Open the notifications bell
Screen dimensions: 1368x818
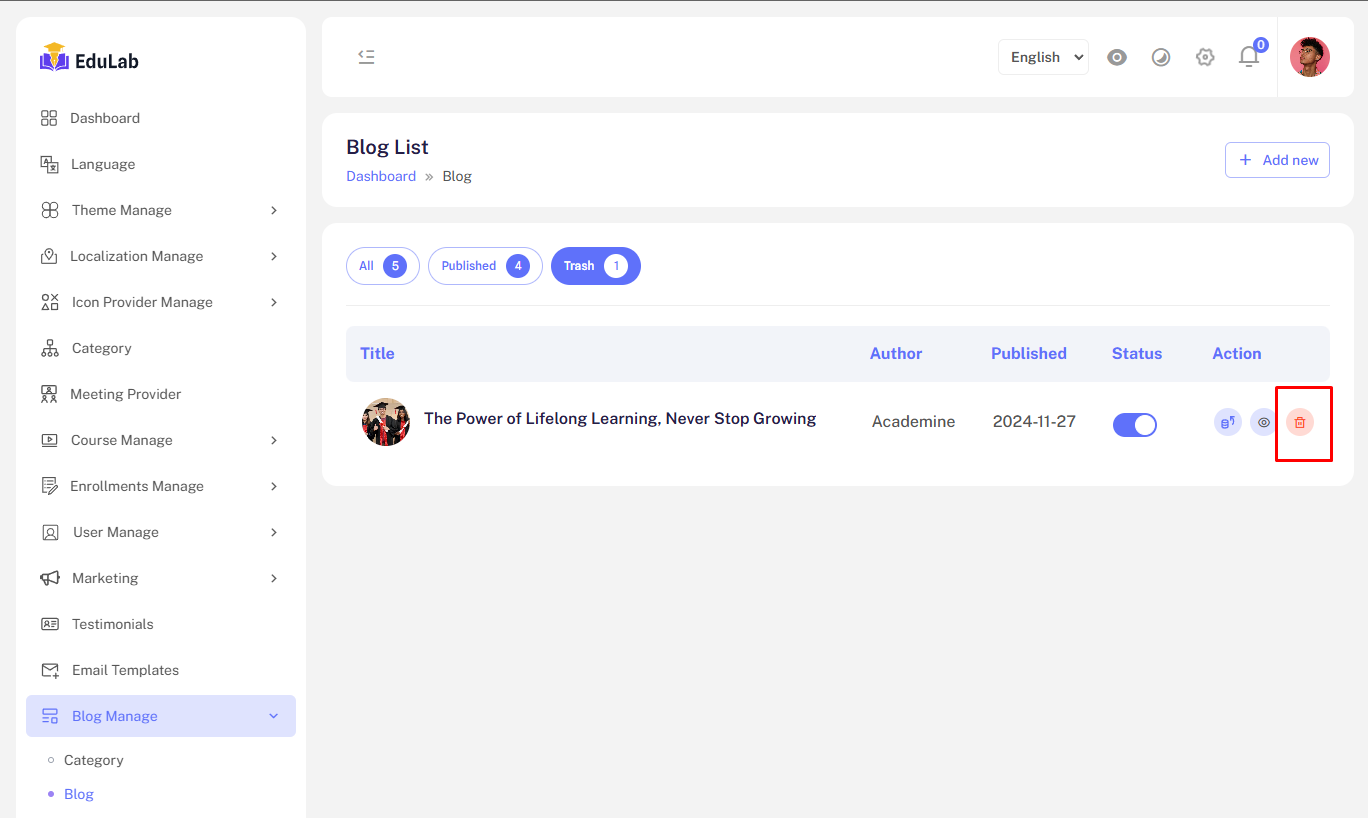1249,57
